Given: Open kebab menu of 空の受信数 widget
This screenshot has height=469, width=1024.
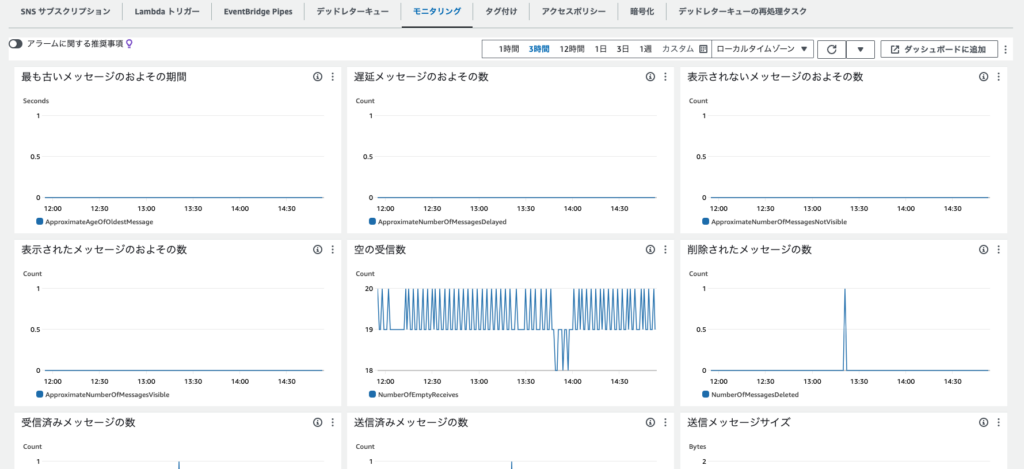Looking at the screenshot, I should pyautogui.click(x=665, y=250).
